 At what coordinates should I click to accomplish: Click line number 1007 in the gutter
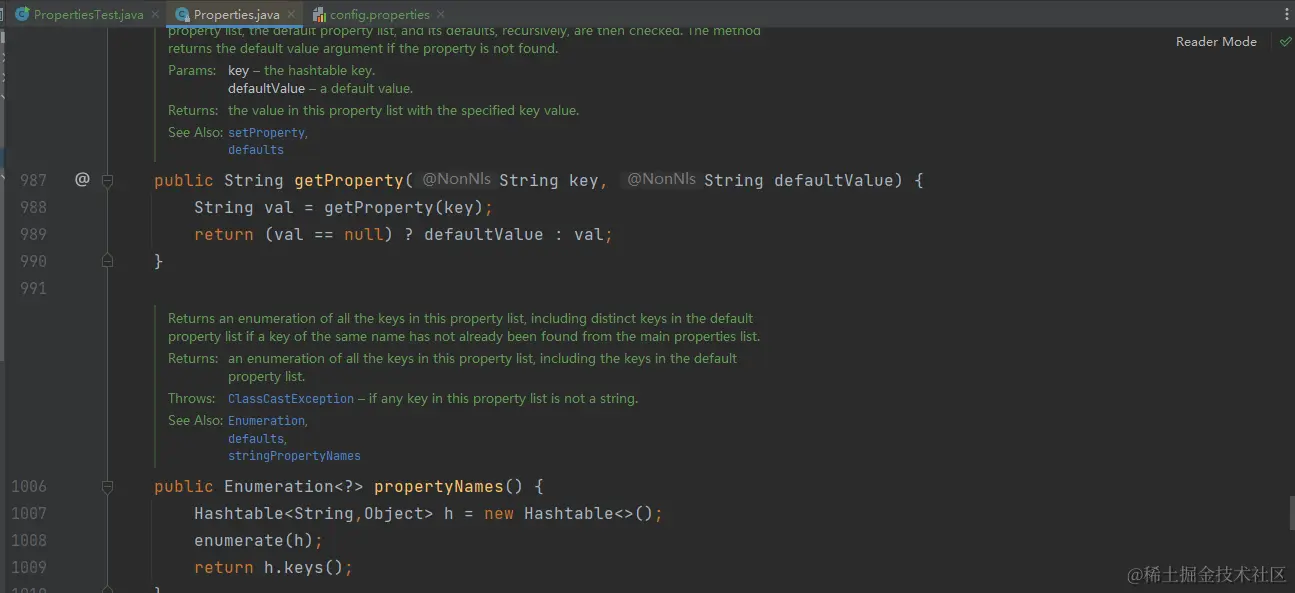click(x=29, y=513)
